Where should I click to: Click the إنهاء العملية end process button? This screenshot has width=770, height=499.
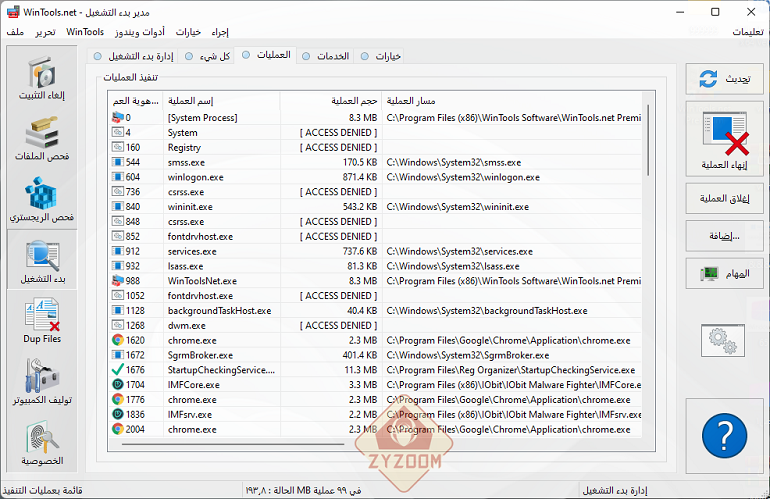point(724,139)
